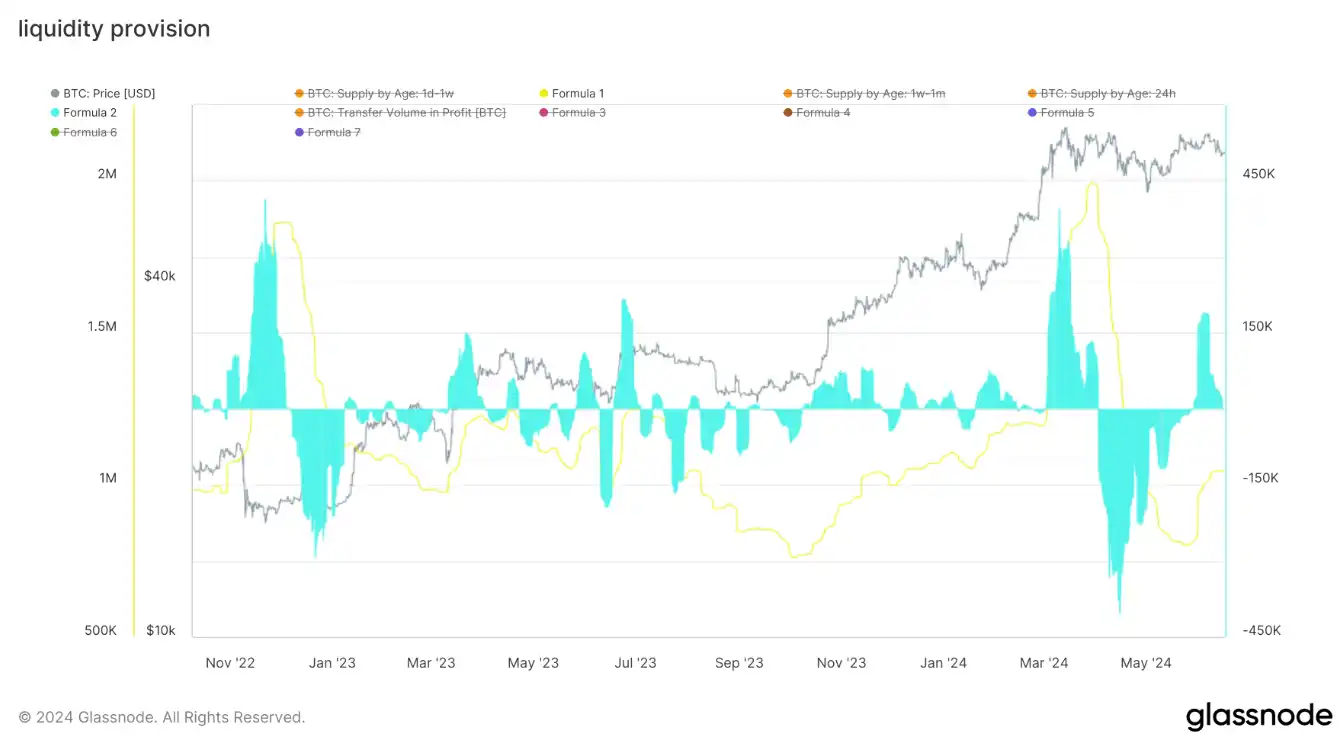Click the green Formula 6 legend dot

[x=55, y=132]
